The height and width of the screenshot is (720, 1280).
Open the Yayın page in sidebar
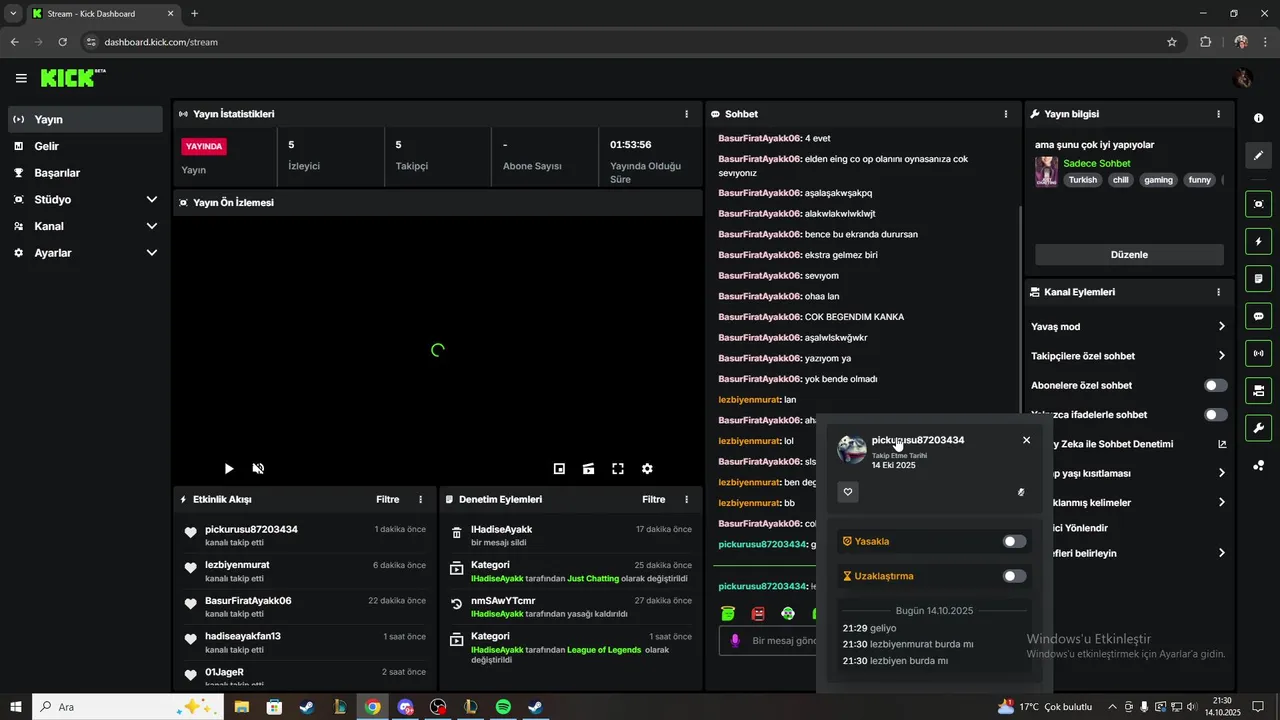(85, 119)
